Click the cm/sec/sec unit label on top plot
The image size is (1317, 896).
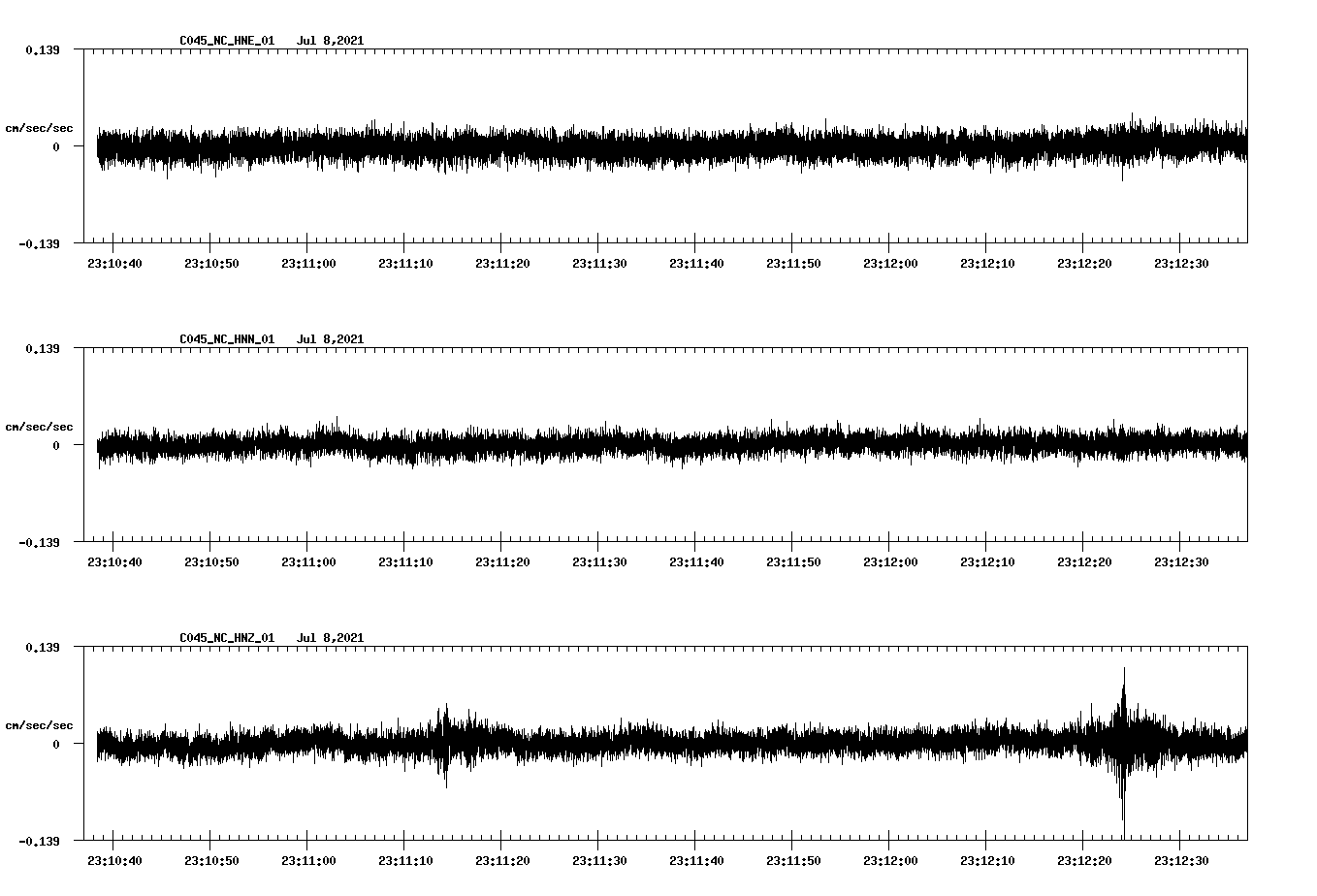click(x=40, y=127)
